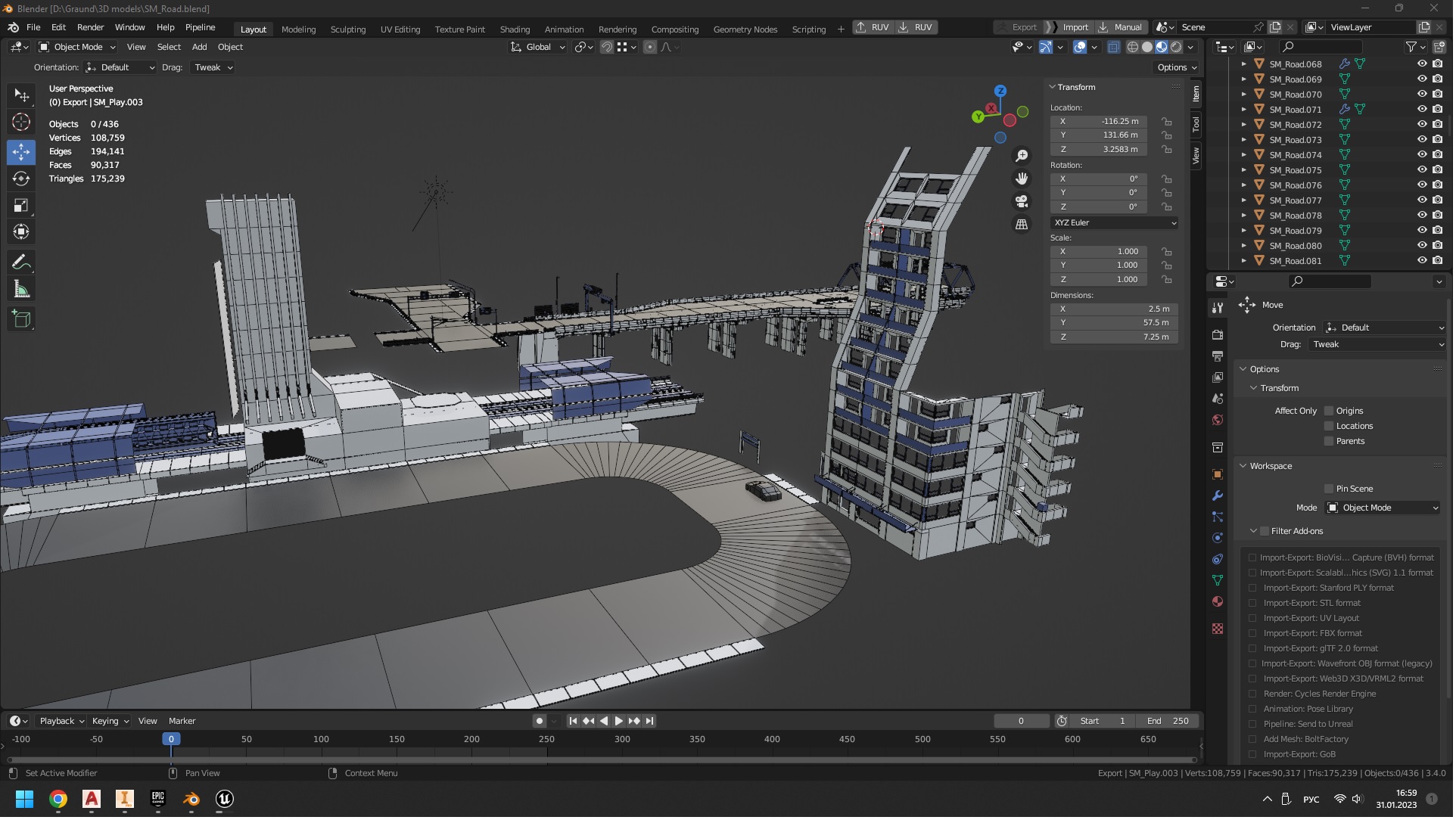The height and width of the screenshot is (820, 1456).
Task: Disable rendering for SM_Road.075
Action: tap(1439, 170)
